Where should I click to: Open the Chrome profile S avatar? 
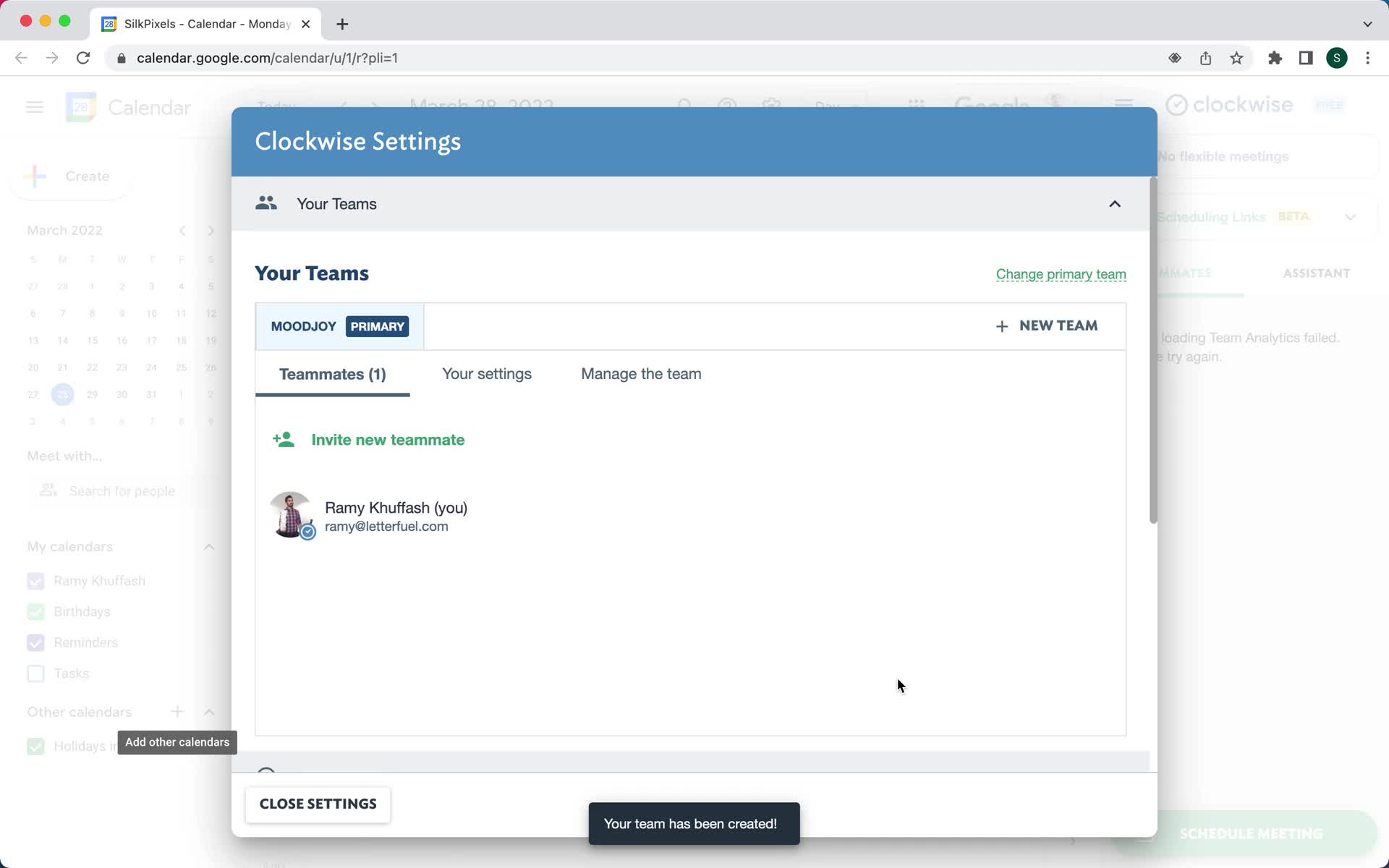pos(1337,58)
